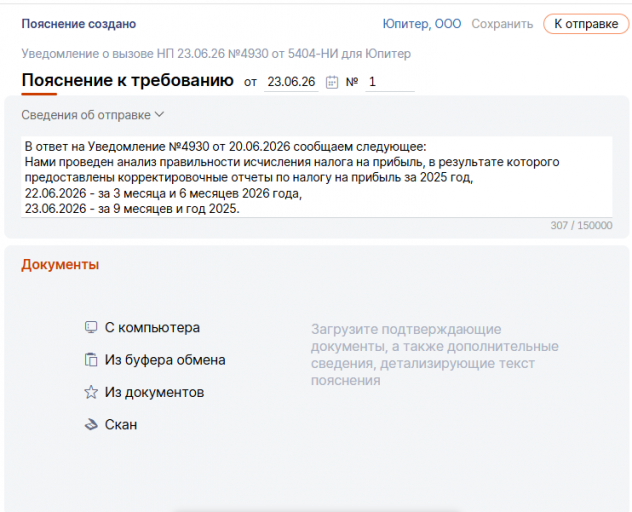The image size is (632, 512).
Task: Upload file С компьютера
Action: (152, 327)
